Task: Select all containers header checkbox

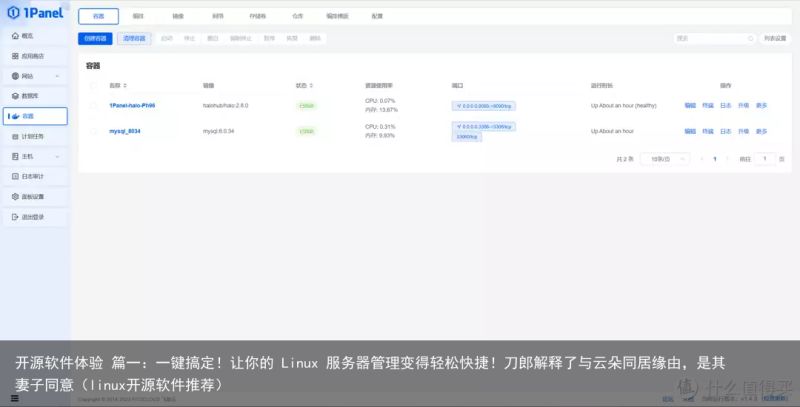Action: [x=93, y=86]
